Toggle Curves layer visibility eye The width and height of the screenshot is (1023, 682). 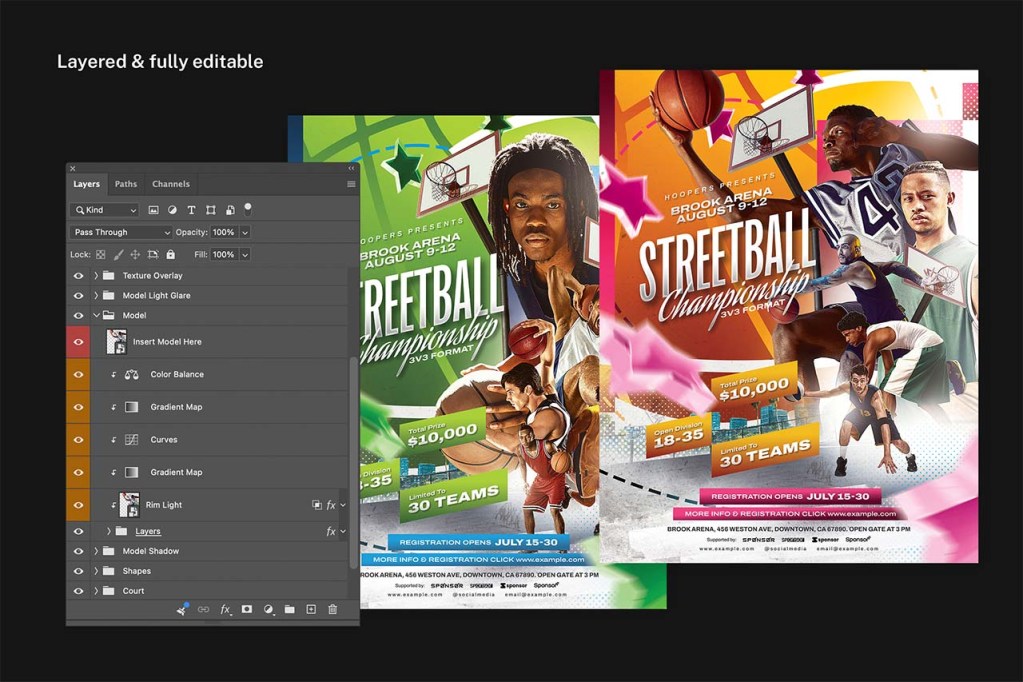point(78,440)
